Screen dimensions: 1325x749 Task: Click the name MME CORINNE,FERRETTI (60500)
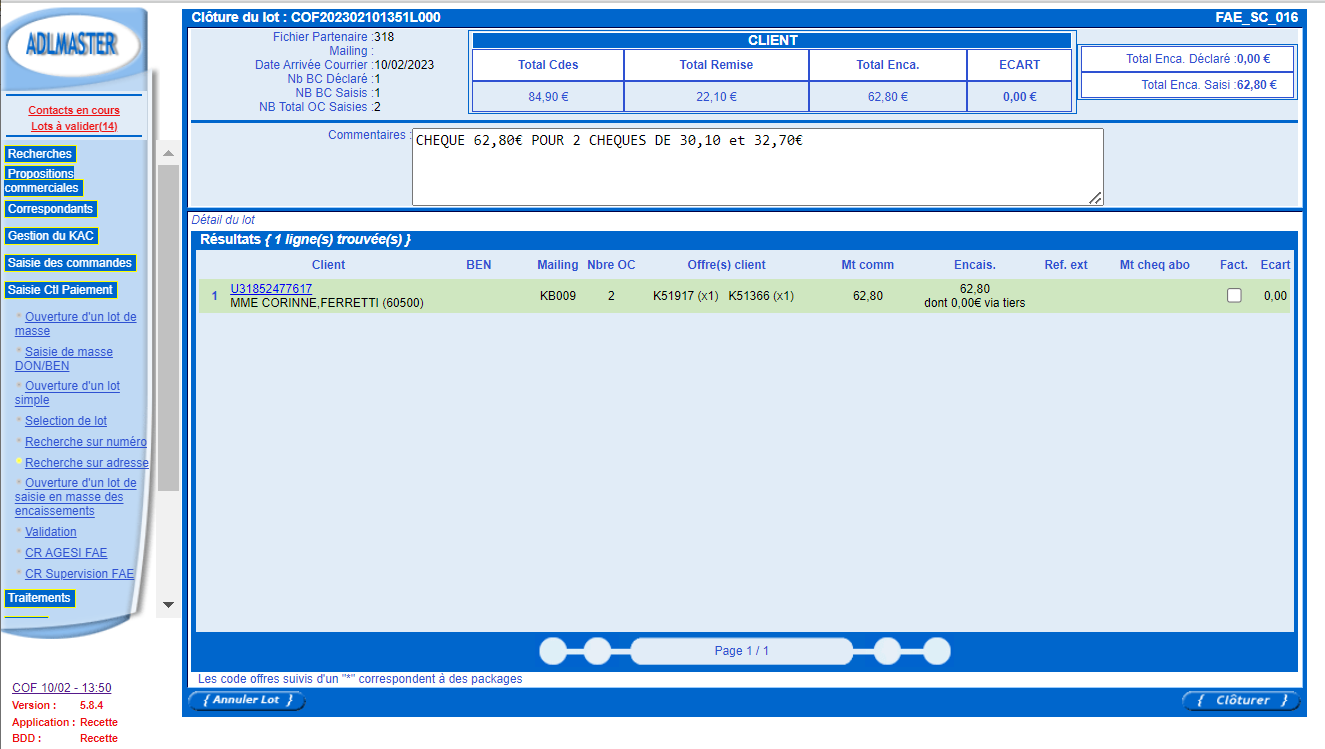click(327, 303)
